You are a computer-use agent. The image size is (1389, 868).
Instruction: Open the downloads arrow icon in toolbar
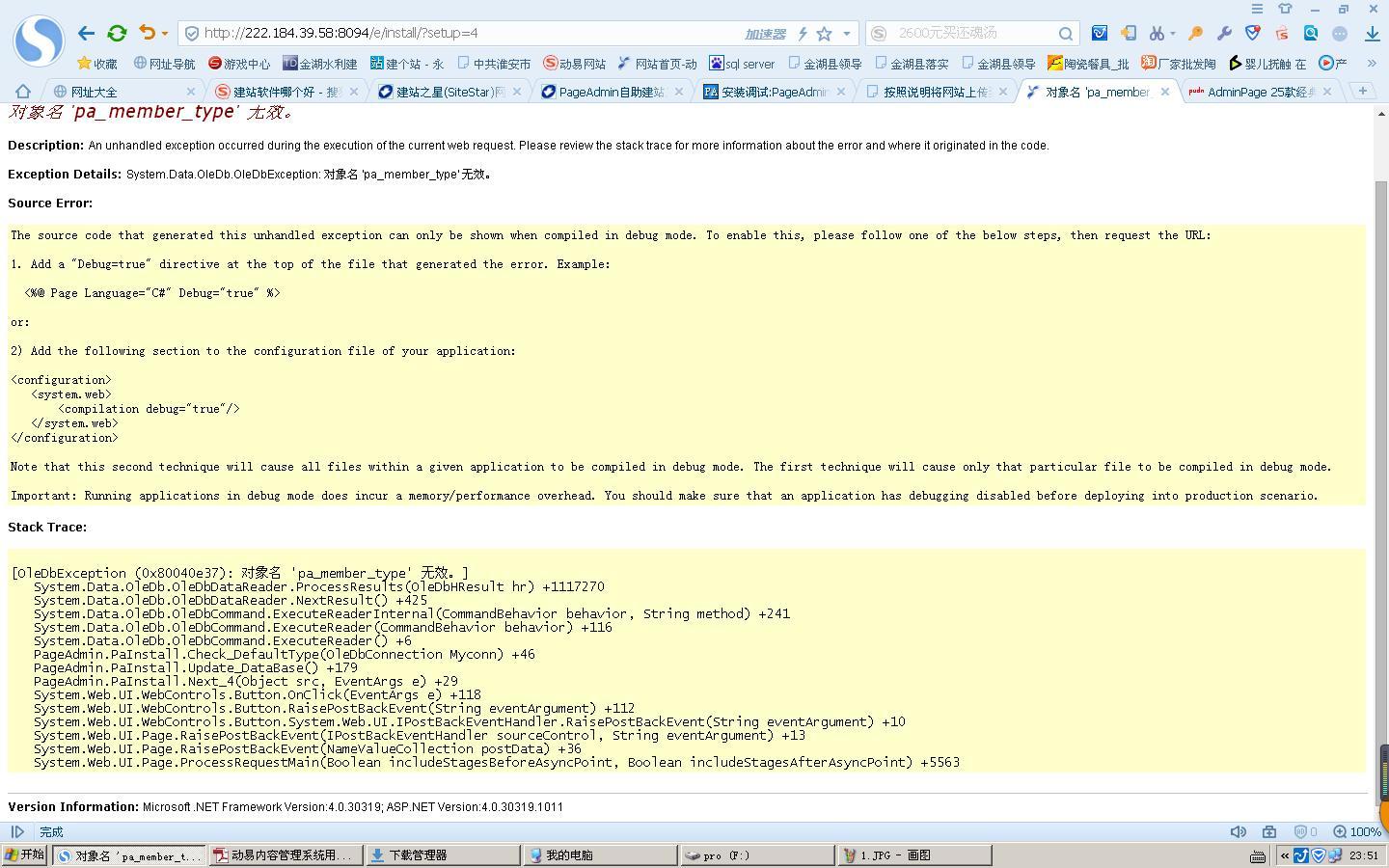coord(1373,33)
